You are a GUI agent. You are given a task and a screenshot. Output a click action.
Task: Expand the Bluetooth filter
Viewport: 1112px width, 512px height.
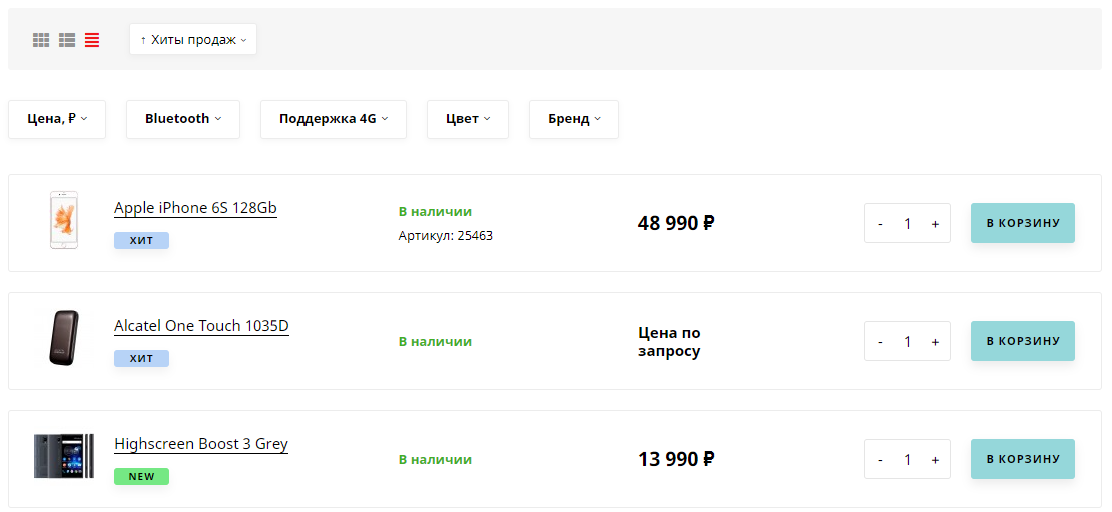[x=183, y=119]
